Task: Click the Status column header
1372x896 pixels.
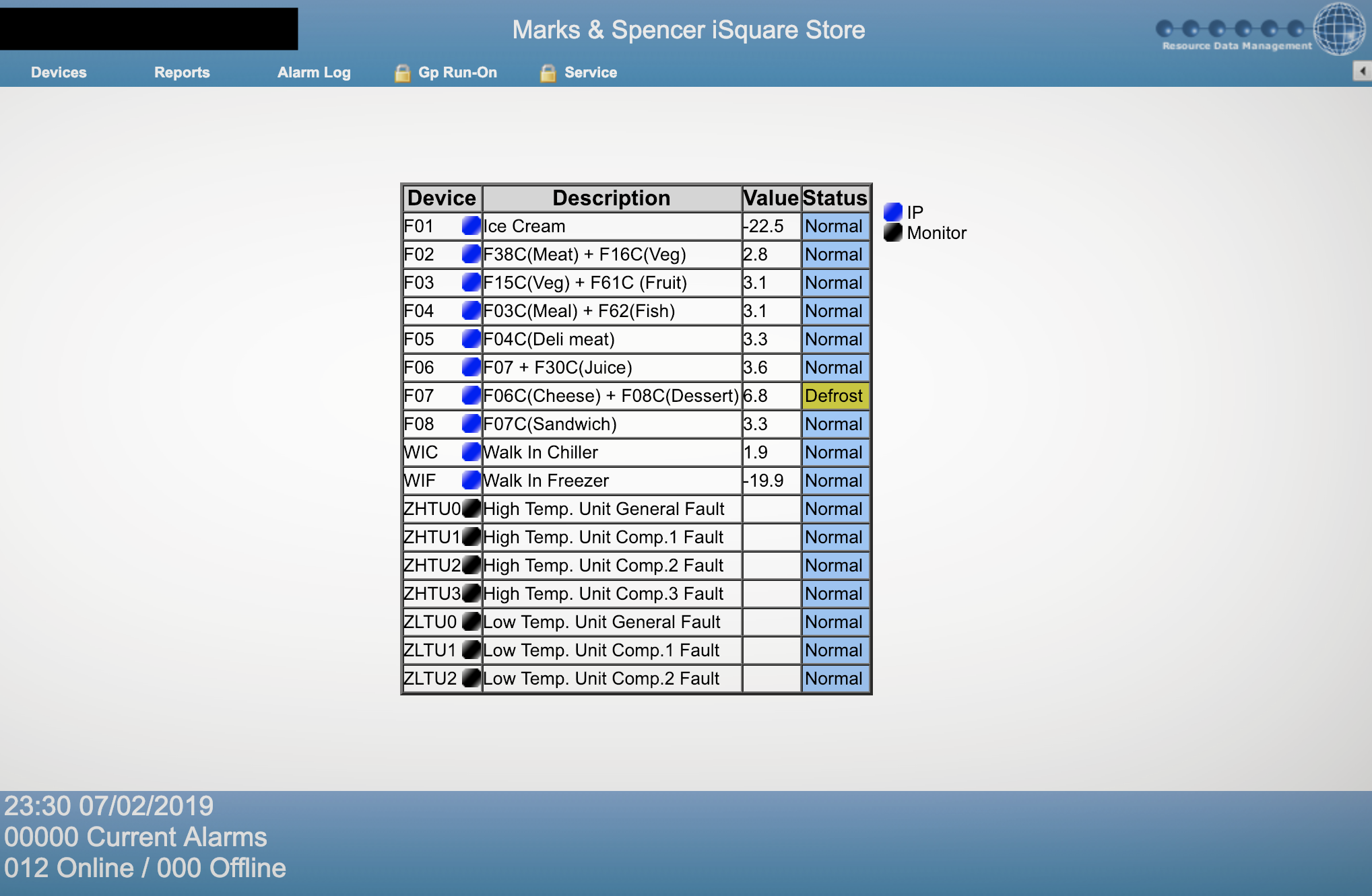Action: 835,198
